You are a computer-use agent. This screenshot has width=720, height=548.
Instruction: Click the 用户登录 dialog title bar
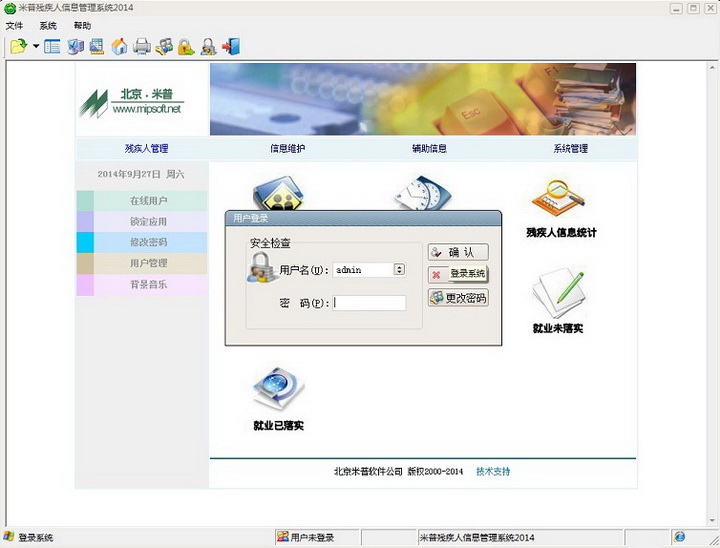pyautogui.click(x=363, y=218)
